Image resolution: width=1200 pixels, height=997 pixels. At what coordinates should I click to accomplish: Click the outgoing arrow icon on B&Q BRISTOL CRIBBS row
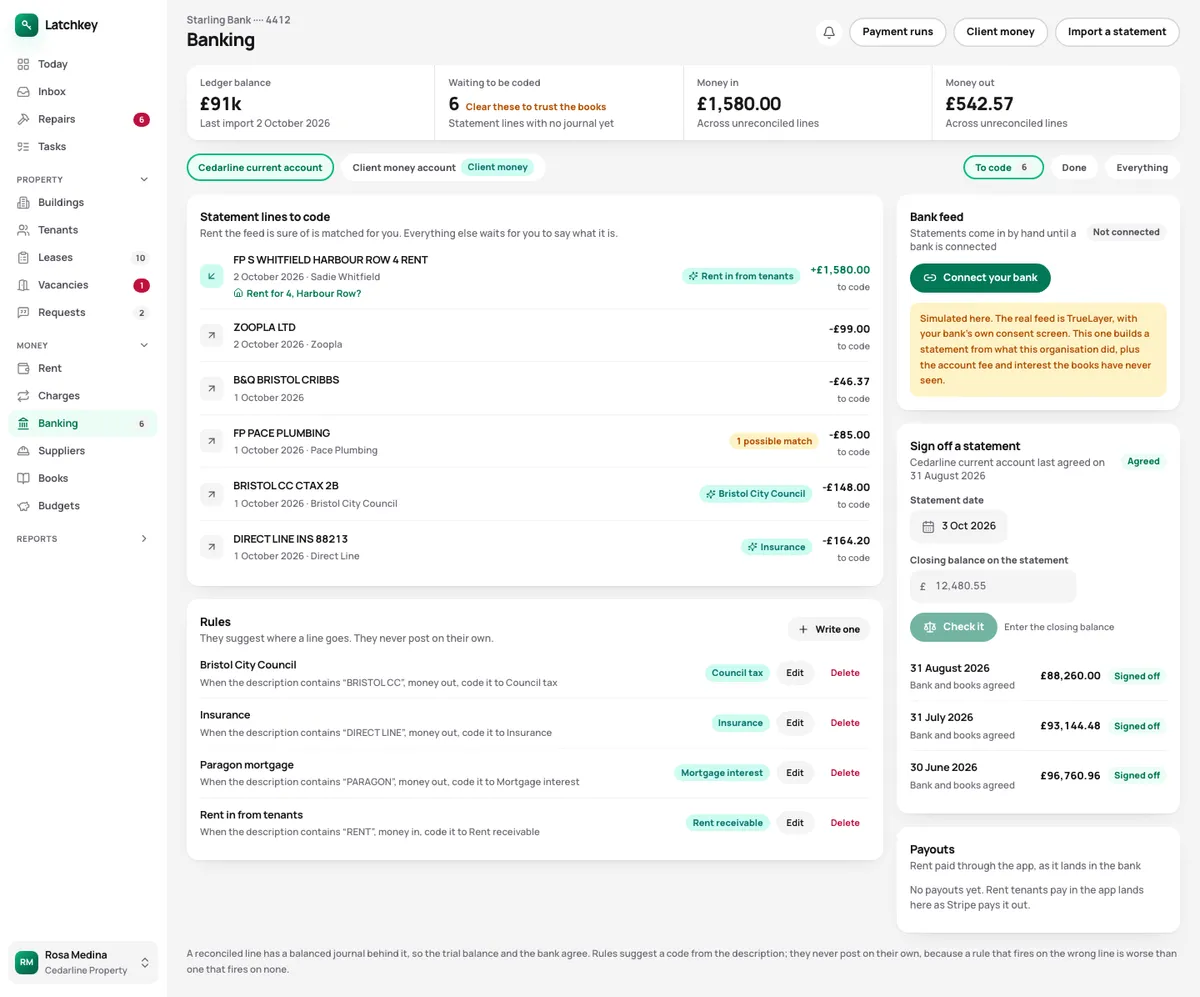[x=212, y=388]
